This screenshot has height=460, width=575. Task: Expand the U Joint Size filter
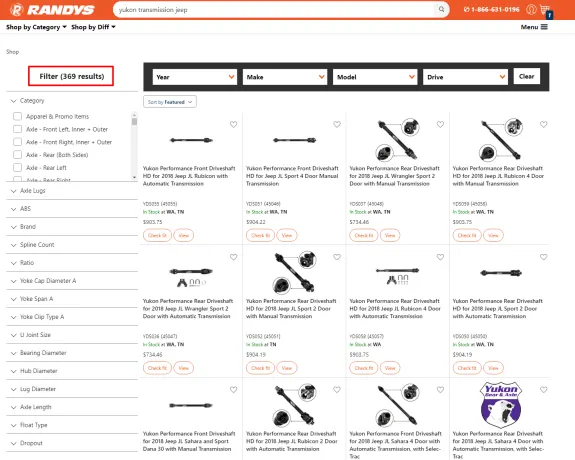pos(72,335)
